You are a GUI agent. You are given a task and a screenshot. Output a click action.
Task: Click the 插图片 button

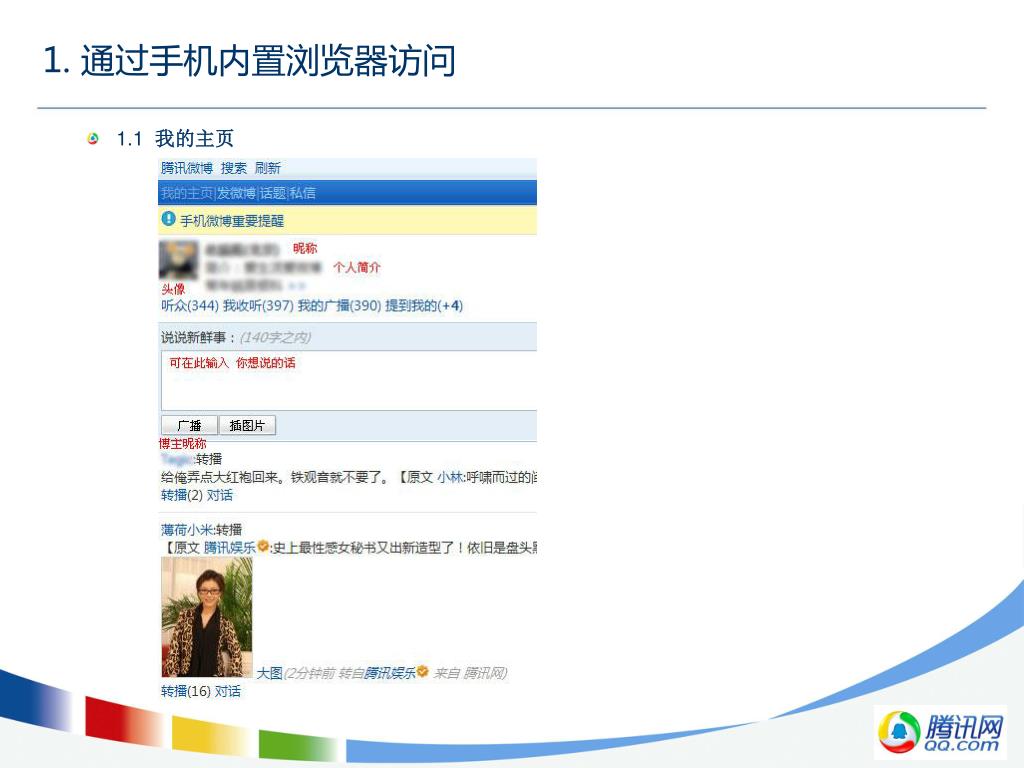coord(247,425)
